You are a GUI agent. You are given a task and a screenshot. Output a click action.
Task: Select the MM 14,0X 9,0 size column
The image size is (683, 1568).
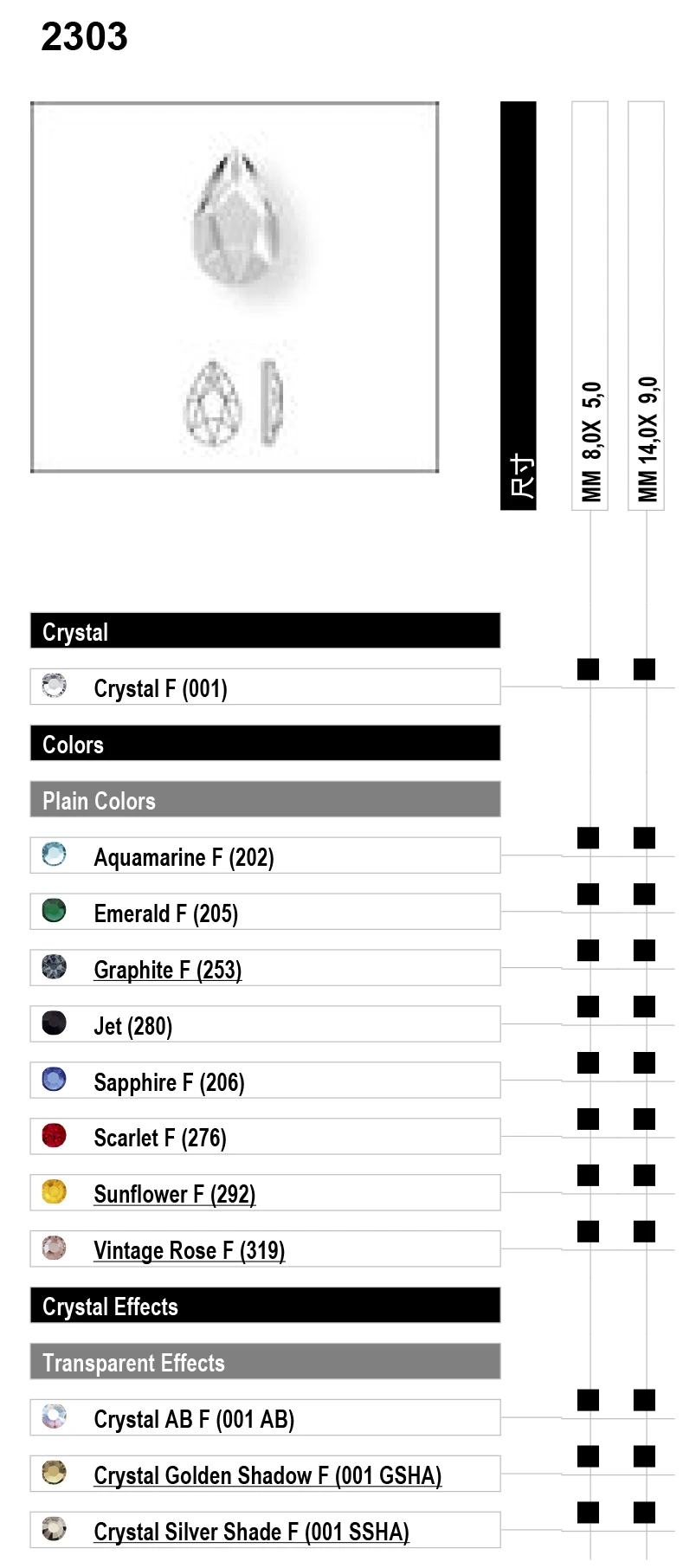tap(646, 306)
